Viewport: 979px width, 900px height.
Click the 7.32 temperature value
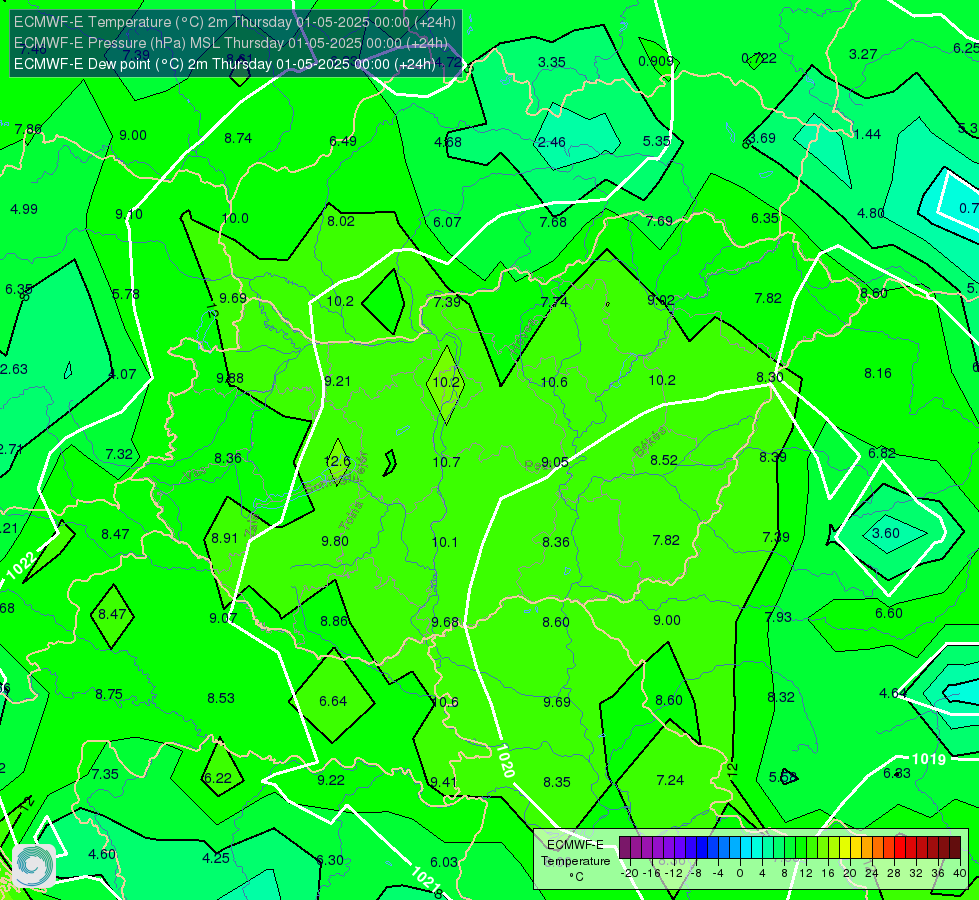(119, 454)
